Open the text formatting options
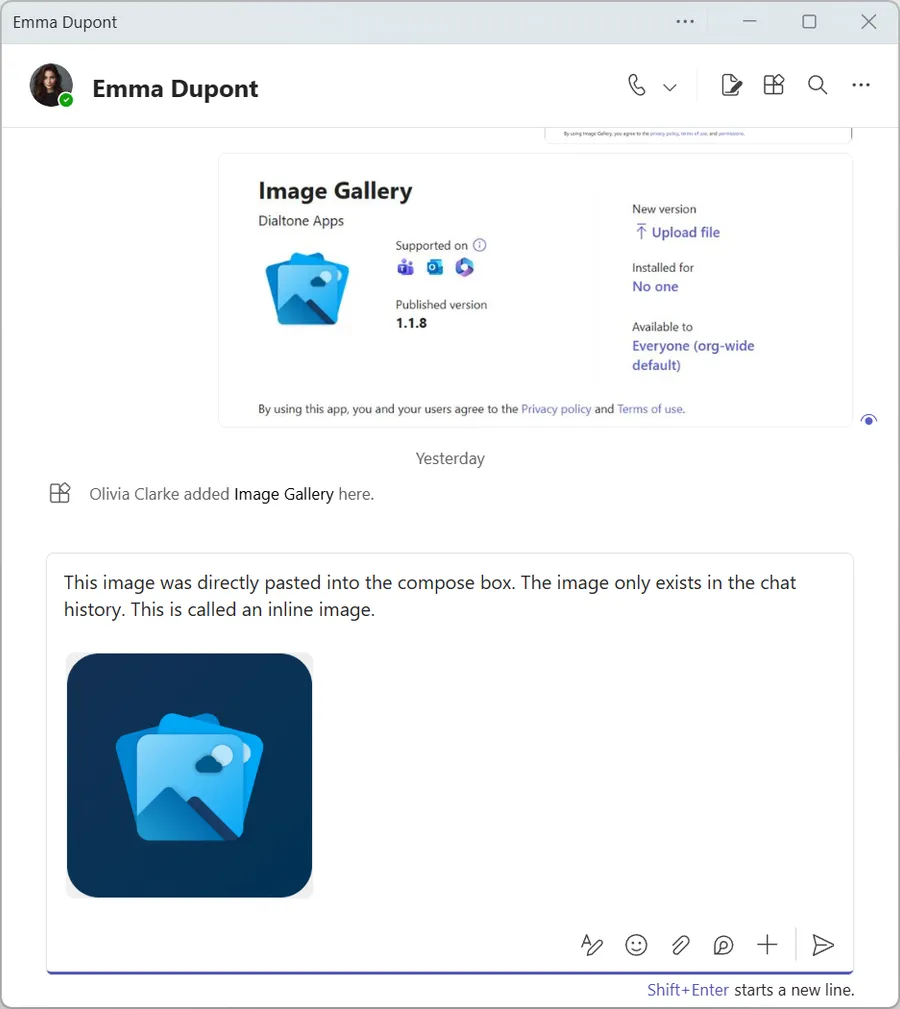The image size is (900, 1009). (591, 945)
